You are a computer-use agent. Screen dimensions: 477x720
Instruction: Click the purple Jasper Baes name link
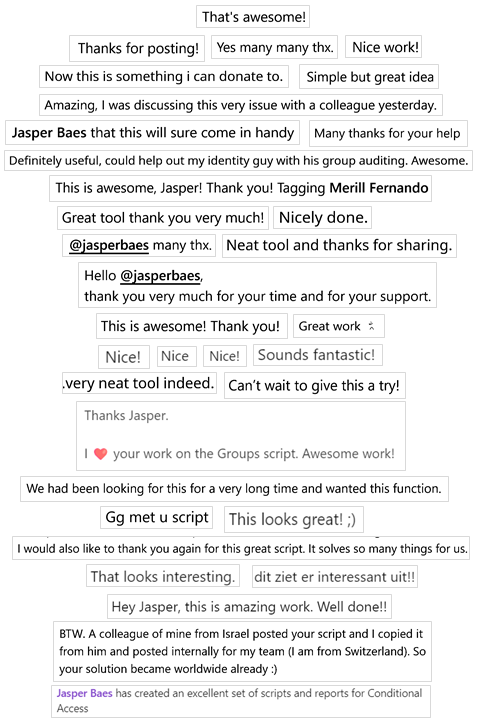click(84, 693)
